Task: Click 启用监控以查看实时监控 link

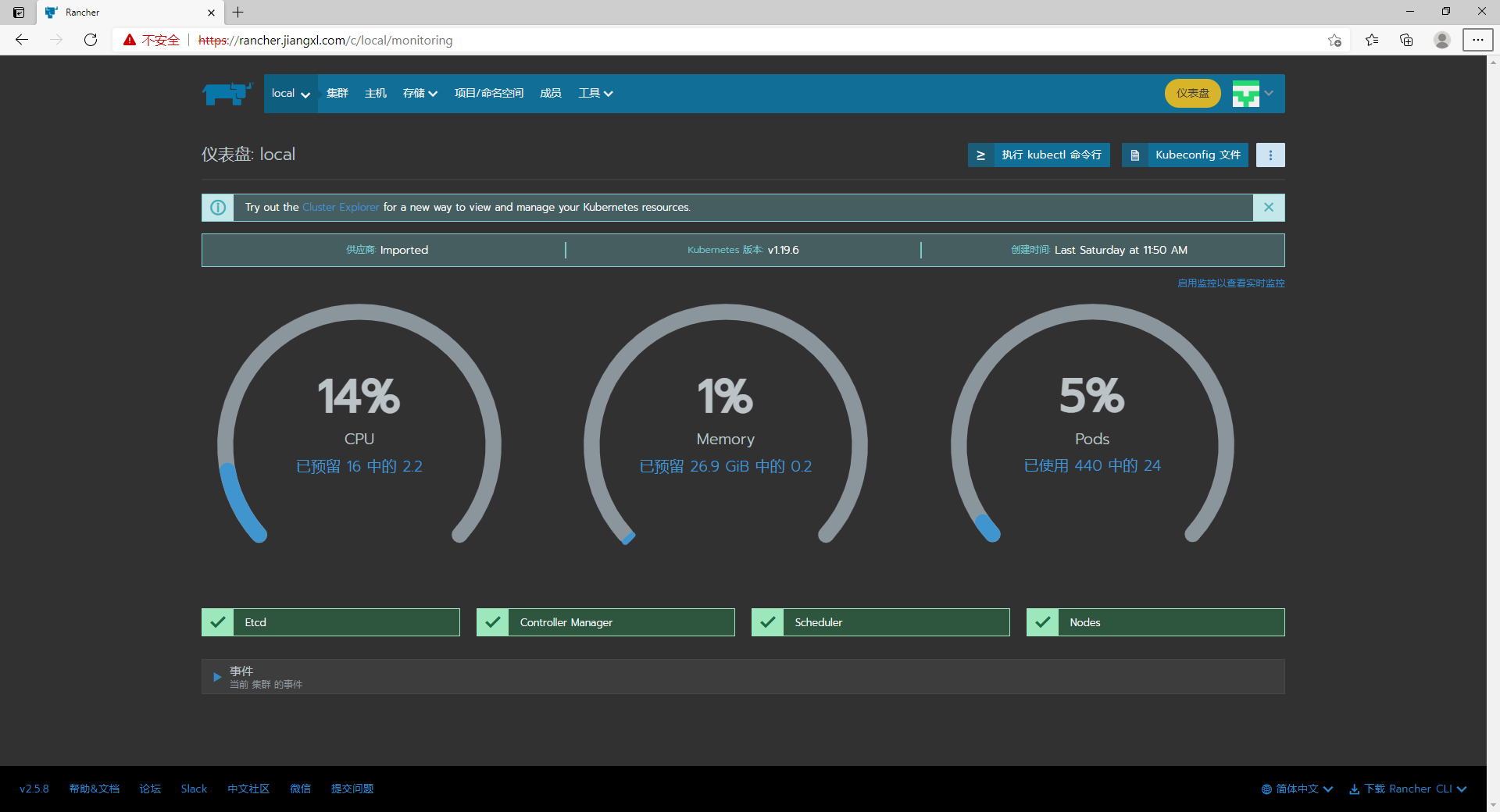Action: click(1230, 283)
